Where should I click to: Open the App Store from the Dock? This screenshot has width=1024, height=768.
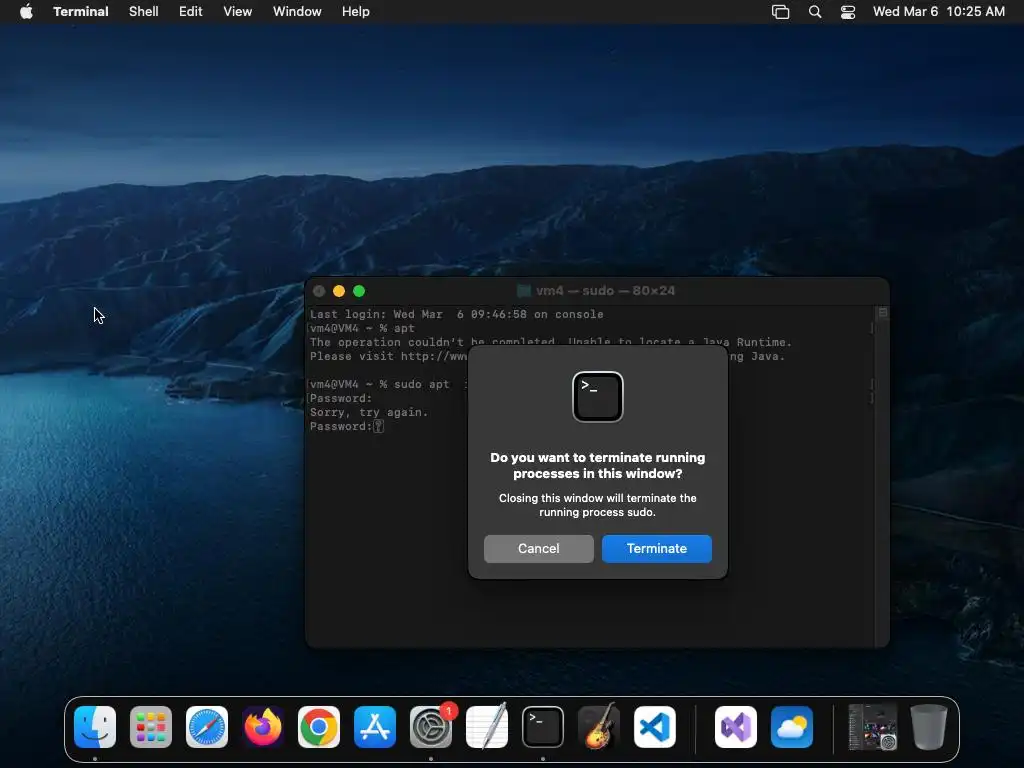click(x=375, y=727)
